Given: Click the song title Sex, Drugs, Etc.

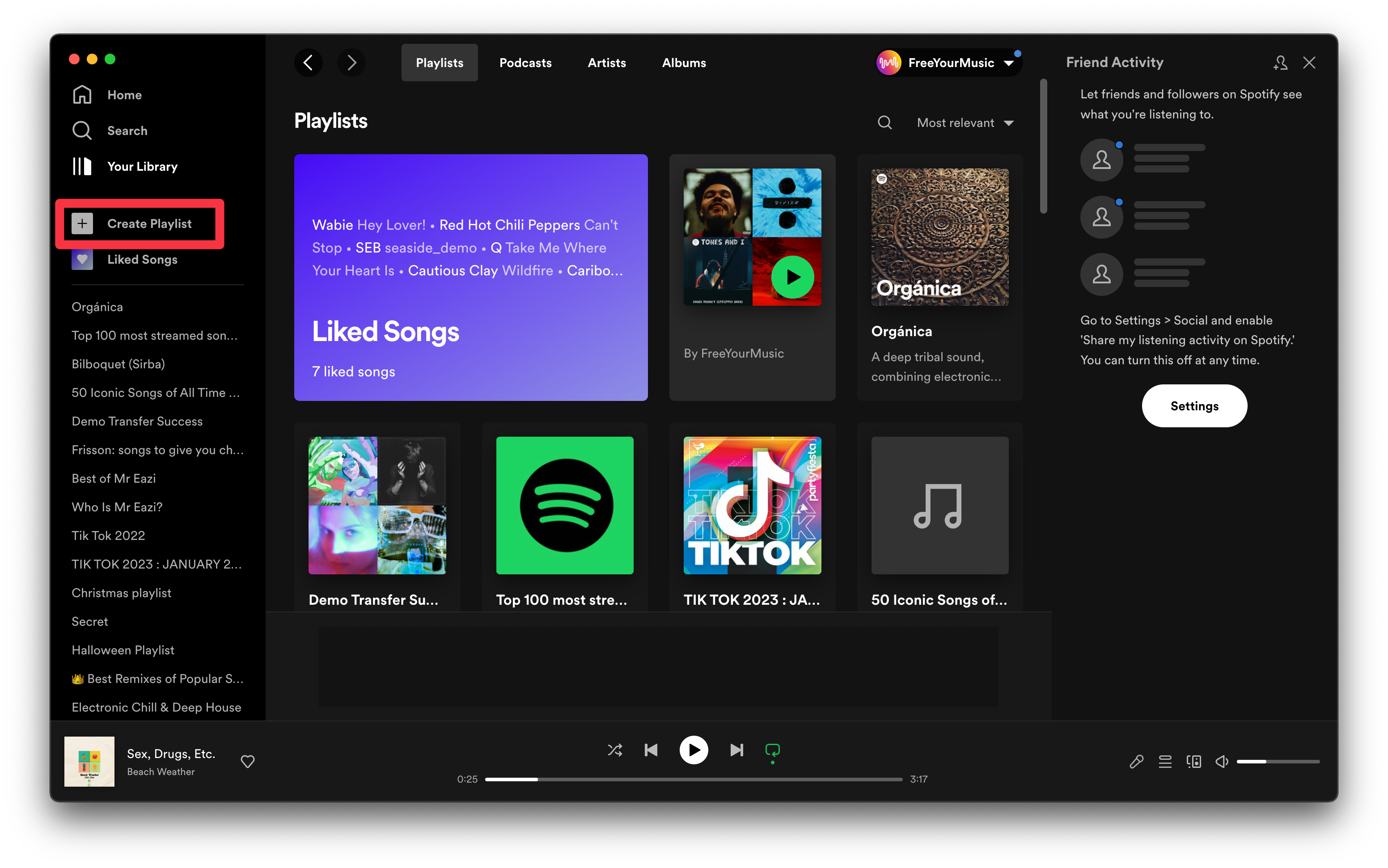Looking at the screenshot, I should pyautogui.click(x=171, y=753).
